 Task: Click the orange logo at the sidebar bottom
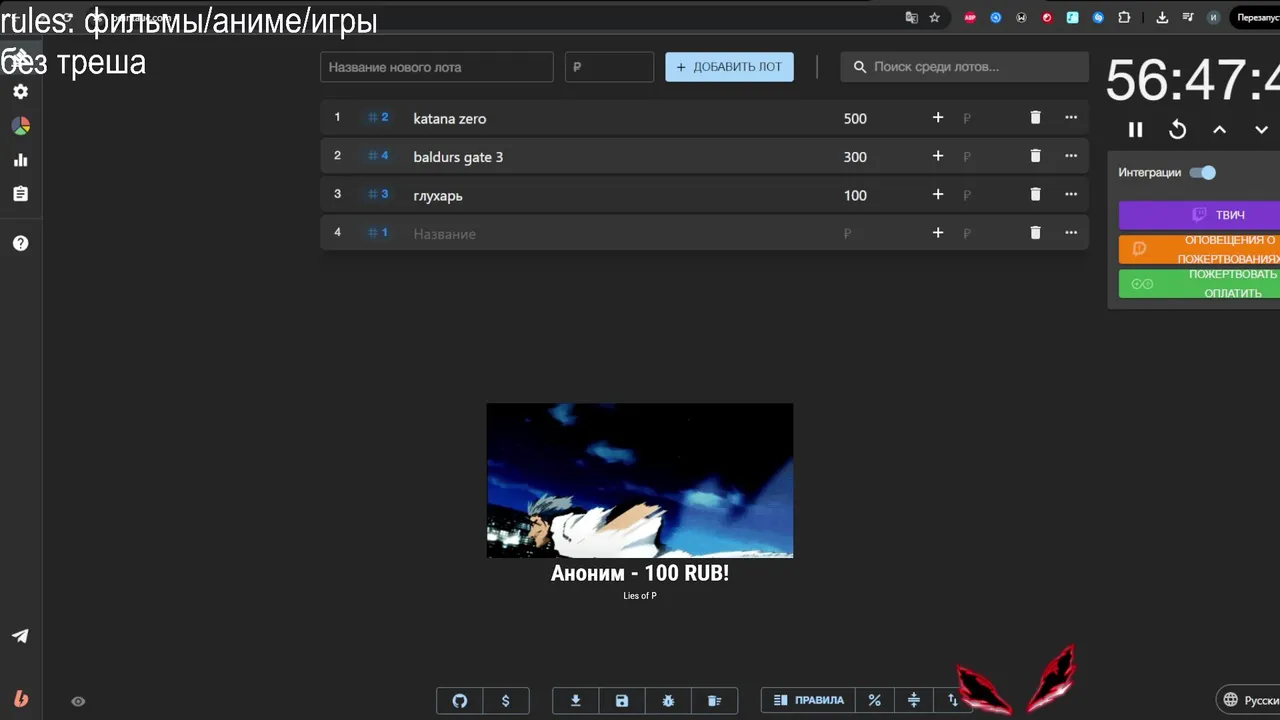coord(20,698)
